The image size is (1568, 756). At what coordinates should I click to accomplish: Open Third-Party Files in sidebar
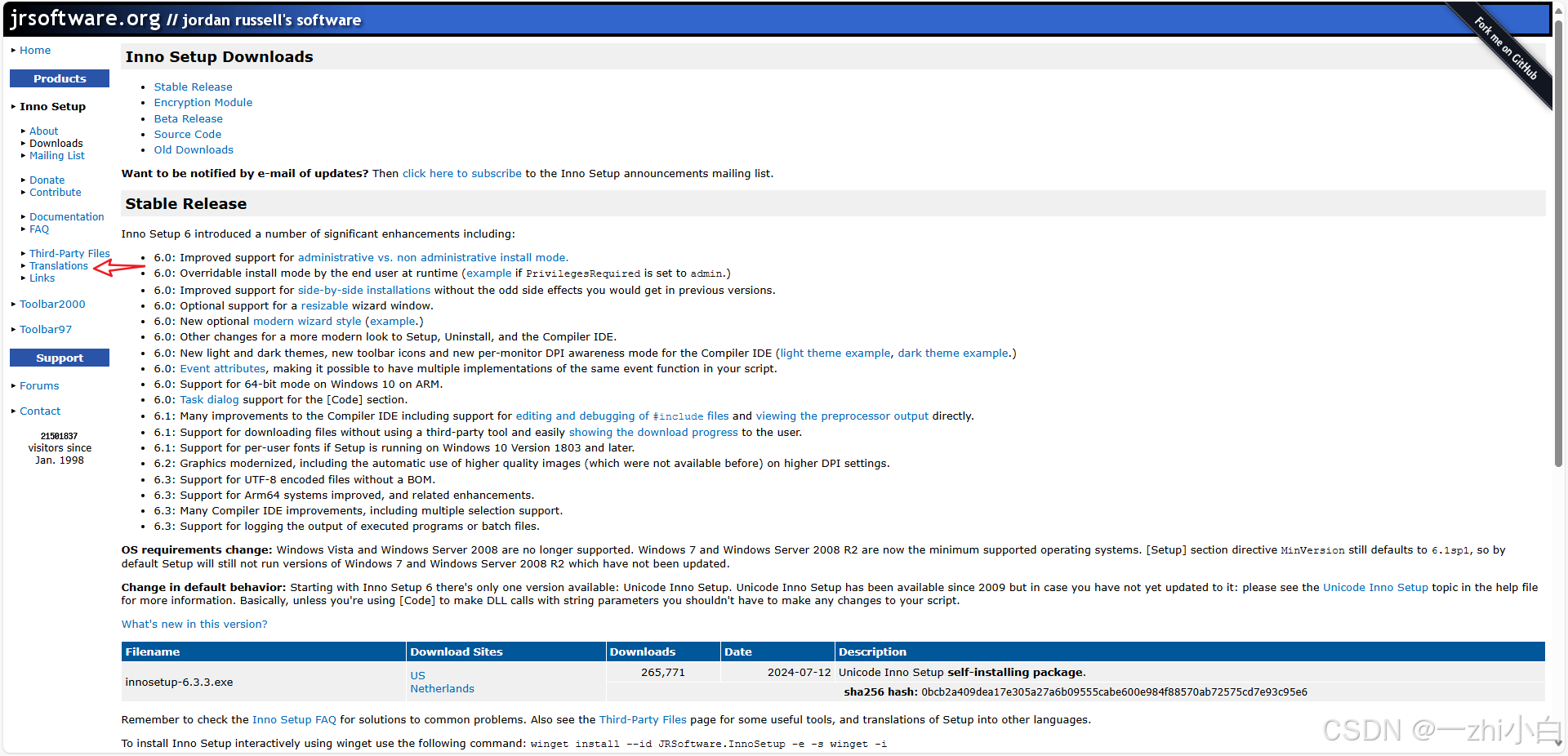[69, 253]
